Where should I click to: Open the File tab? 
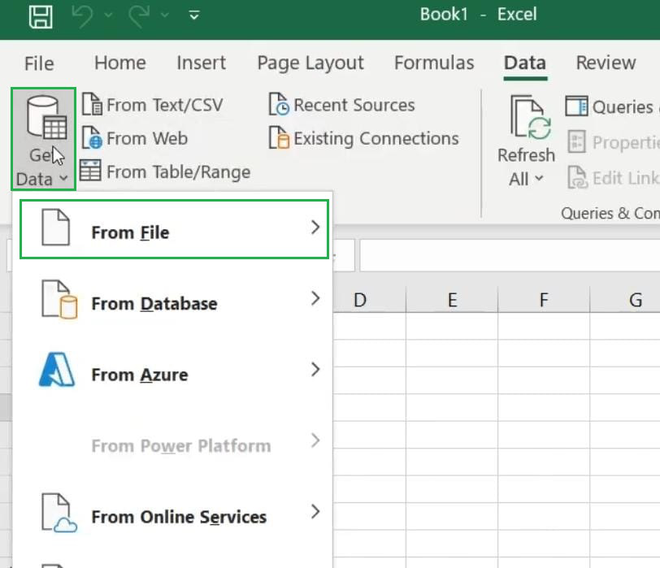[39, 63]
